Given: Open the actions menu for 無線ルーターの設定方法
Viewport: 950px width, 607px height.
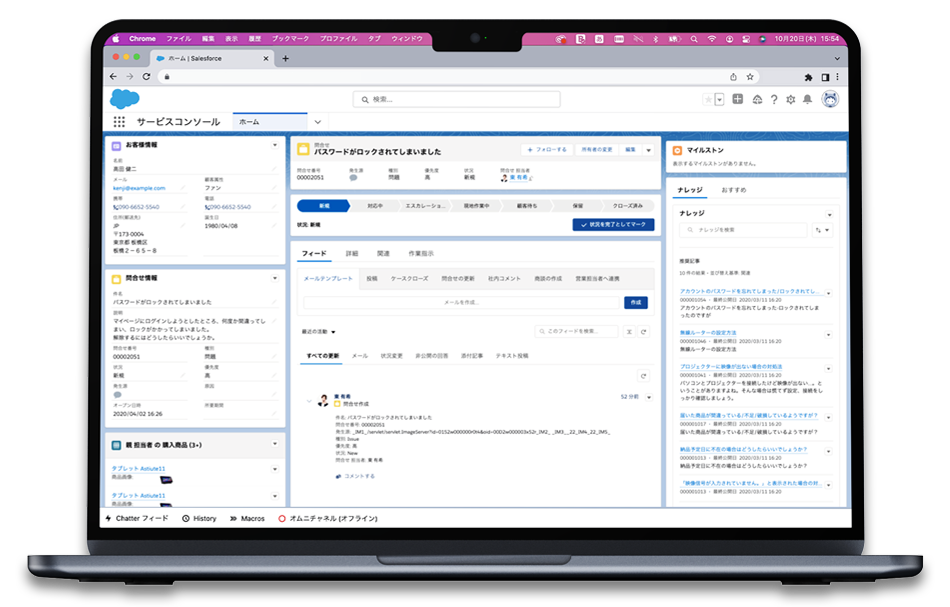Looking at the screenshot, I should 828,334.
